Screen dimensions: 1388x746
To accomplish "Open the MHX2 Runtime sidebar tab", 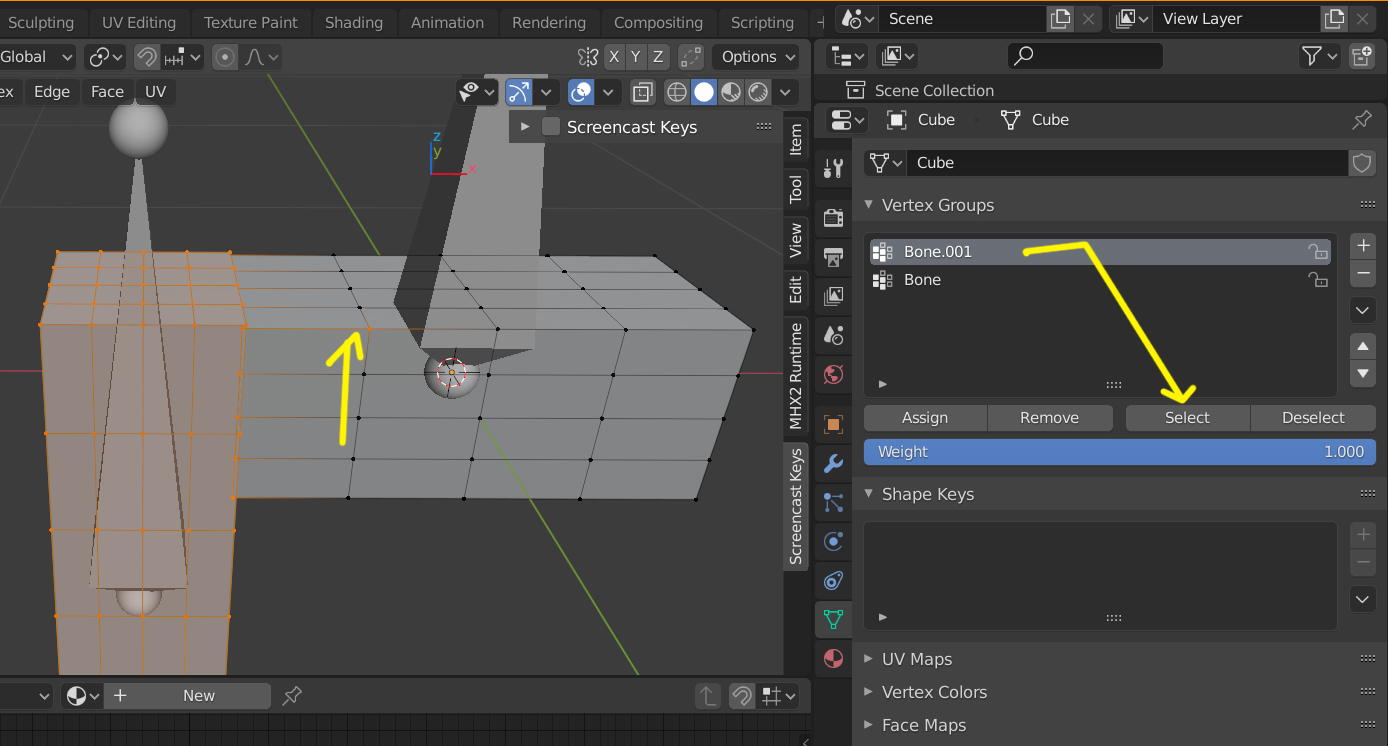I will click(796, 376).
